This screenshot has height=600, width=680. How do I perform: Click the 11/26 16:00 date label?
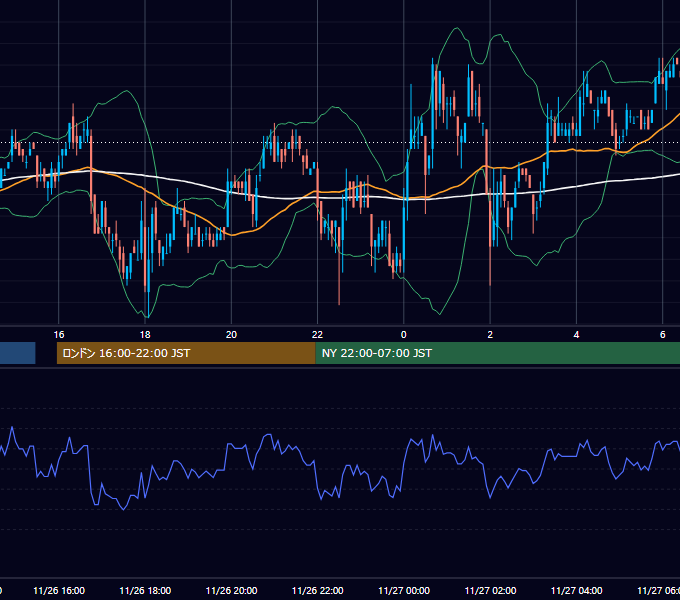pos(59,591)
